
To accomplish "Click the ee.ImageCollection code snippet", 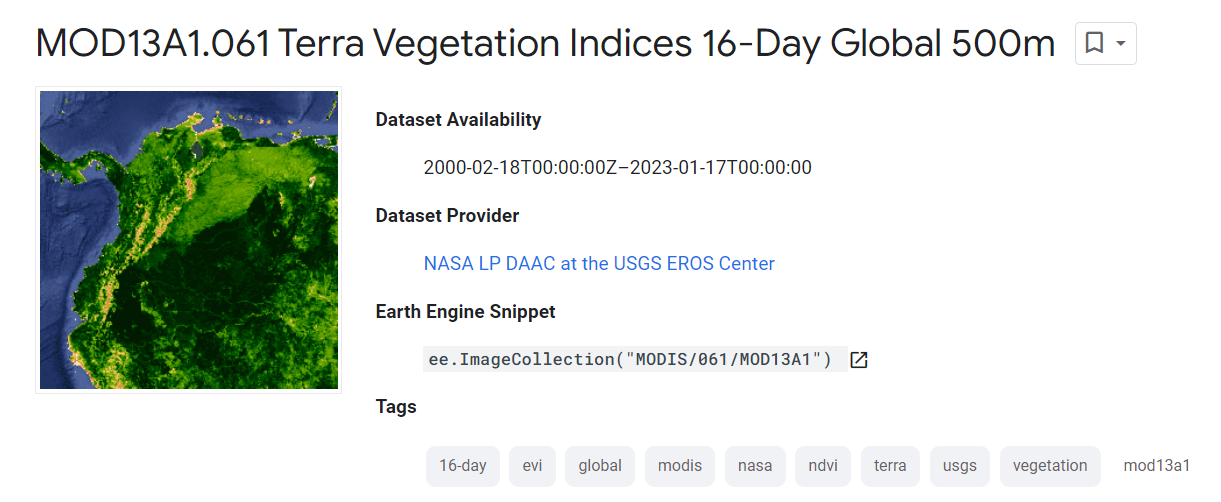I will (x=630, y=360).
